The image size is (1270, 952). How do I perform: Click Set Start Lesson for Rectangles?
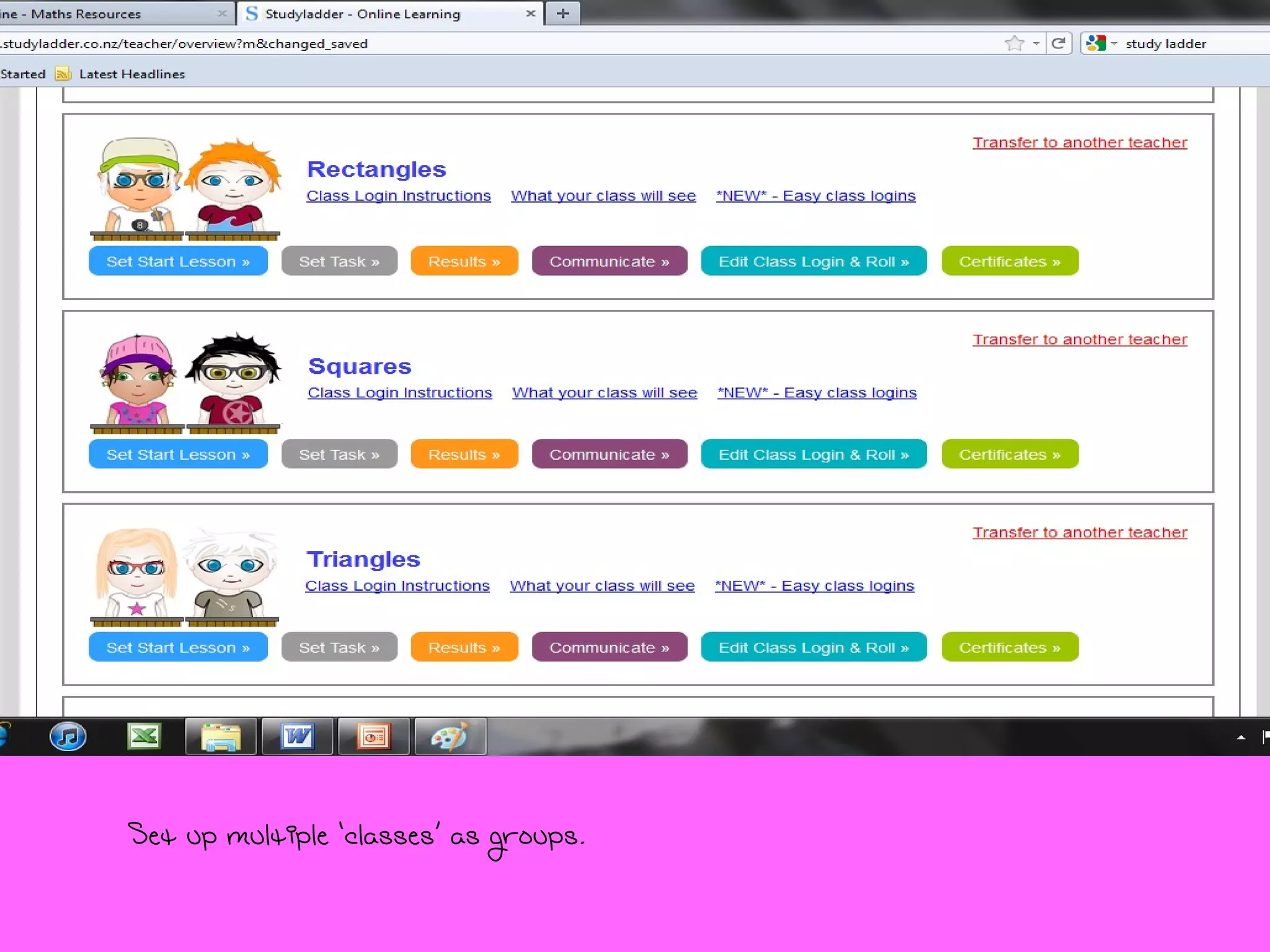pyautogui.click(x=178, y=262)
